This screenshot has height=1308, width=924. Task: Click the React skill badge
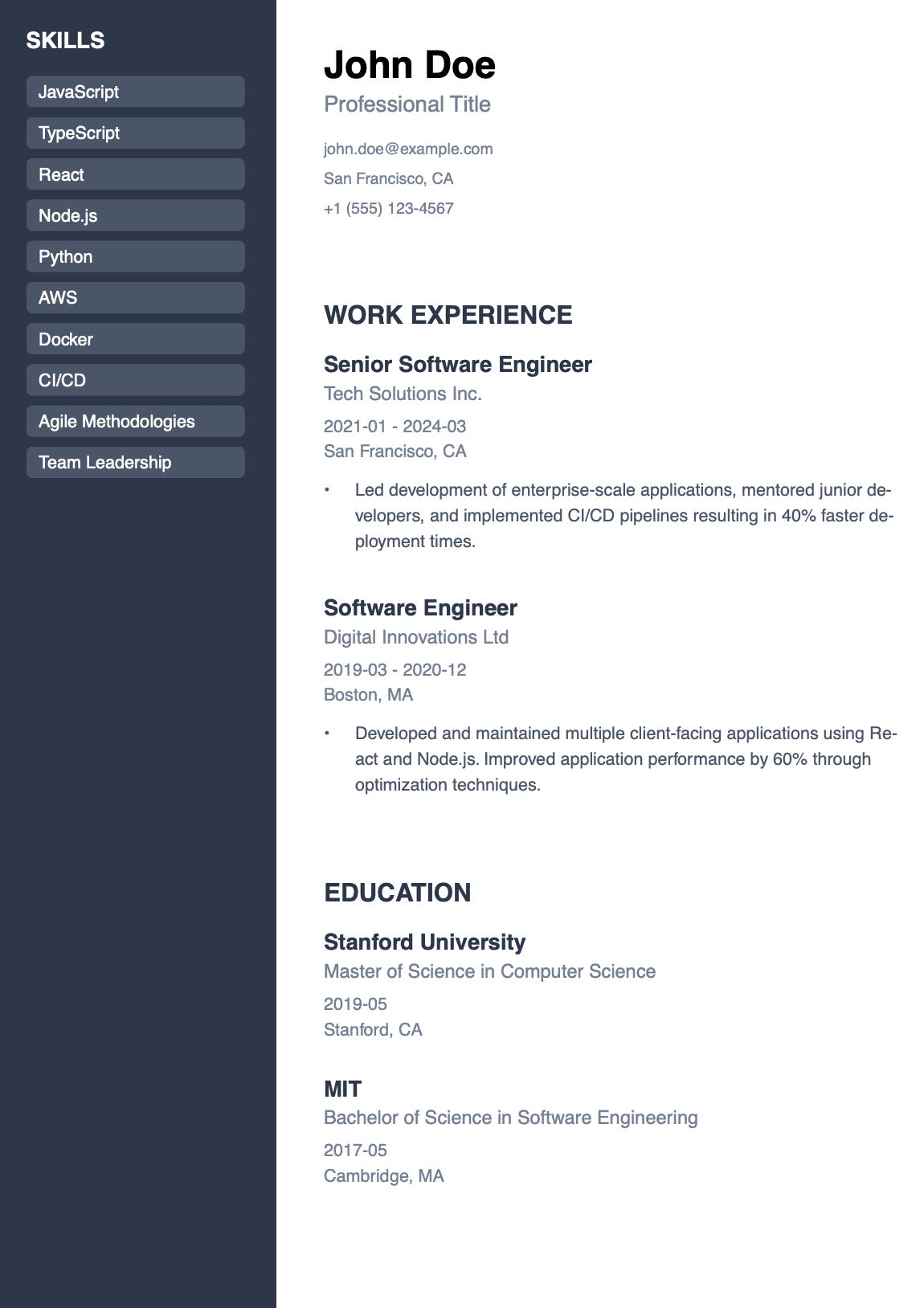click(135, 174)
